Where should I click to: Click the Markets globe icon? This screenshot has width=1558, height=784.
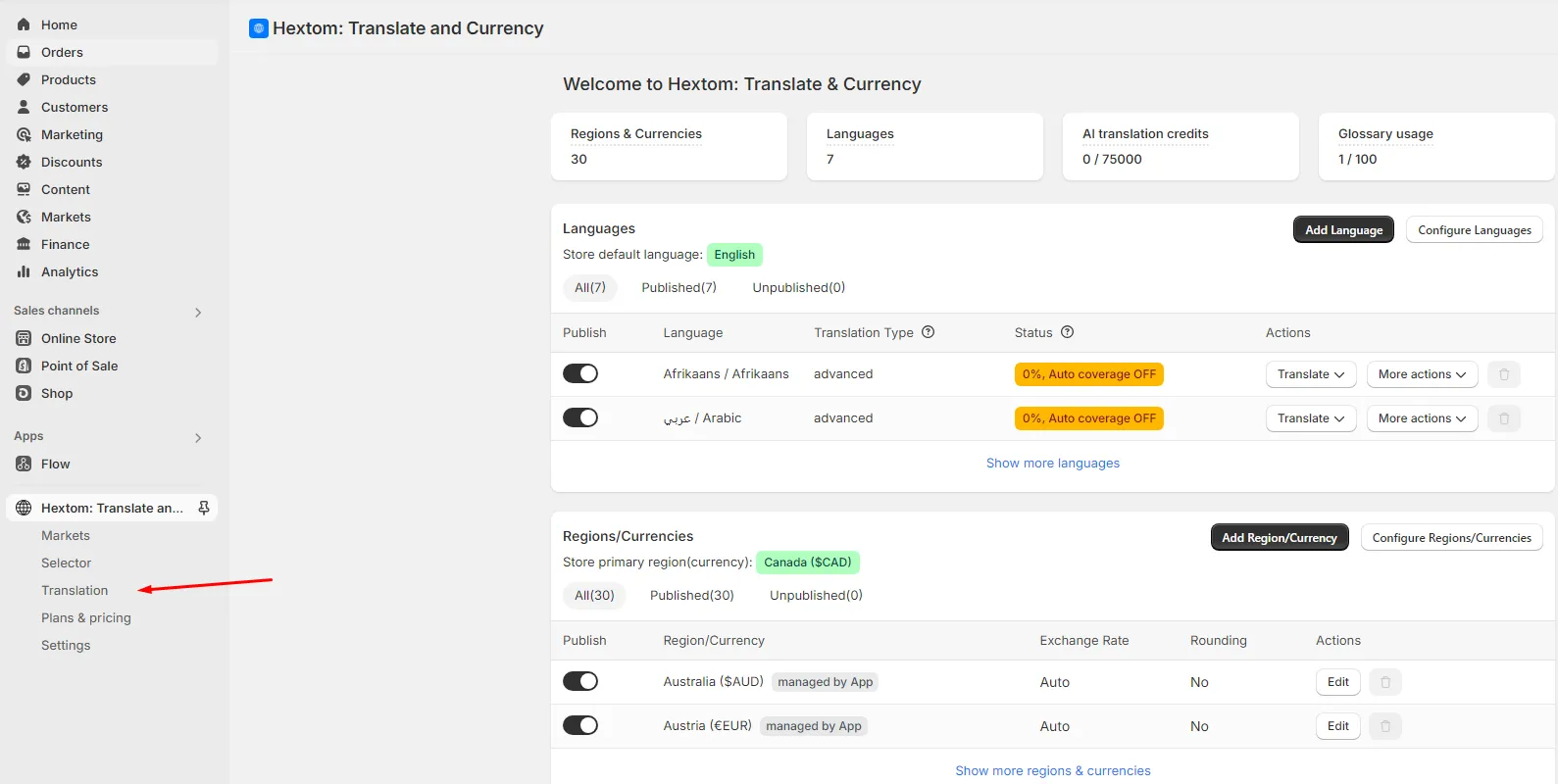pos(24,217)
